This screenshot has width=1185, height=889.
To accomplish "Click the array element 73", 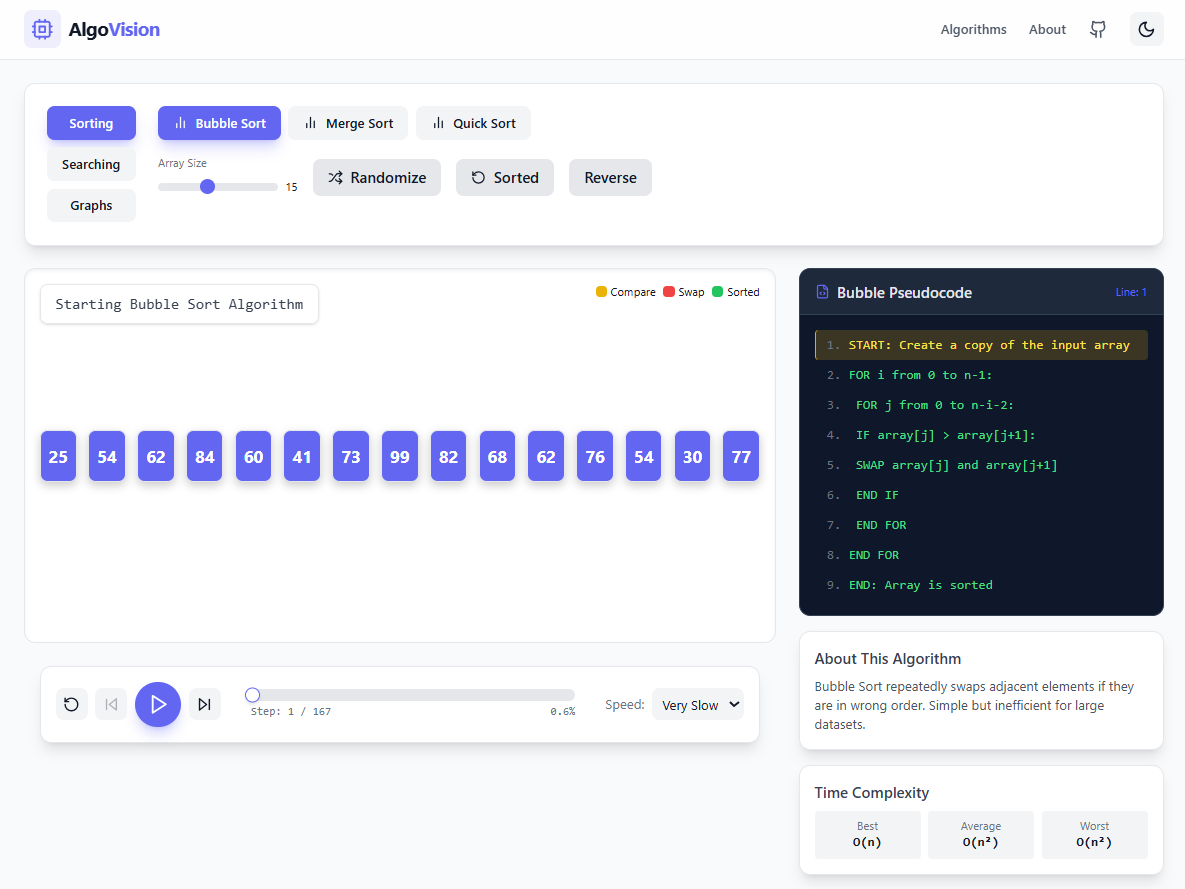I will coord(351,457).
